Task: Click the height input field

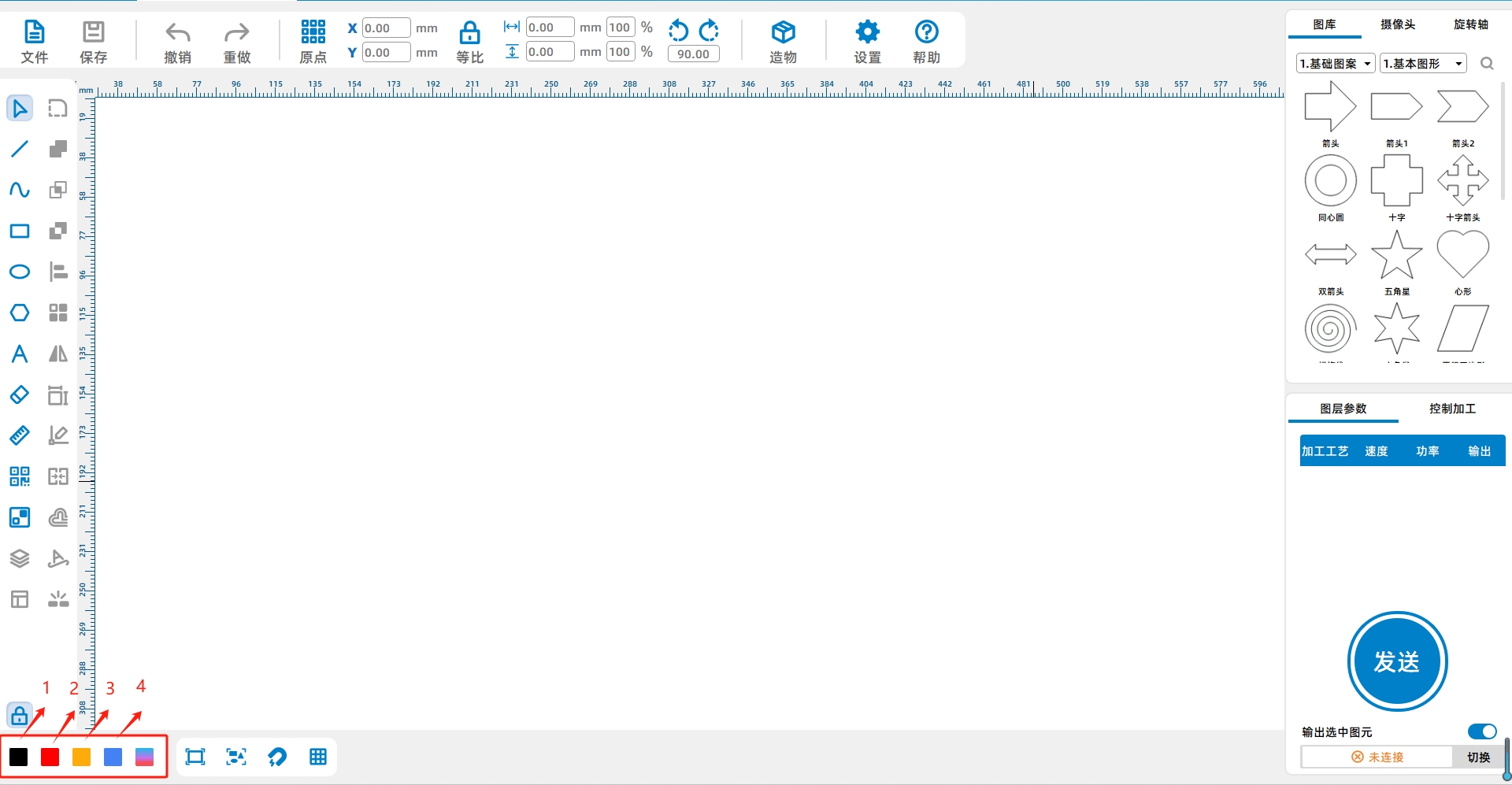Action: pyautogui.click(x=550, y=52)
